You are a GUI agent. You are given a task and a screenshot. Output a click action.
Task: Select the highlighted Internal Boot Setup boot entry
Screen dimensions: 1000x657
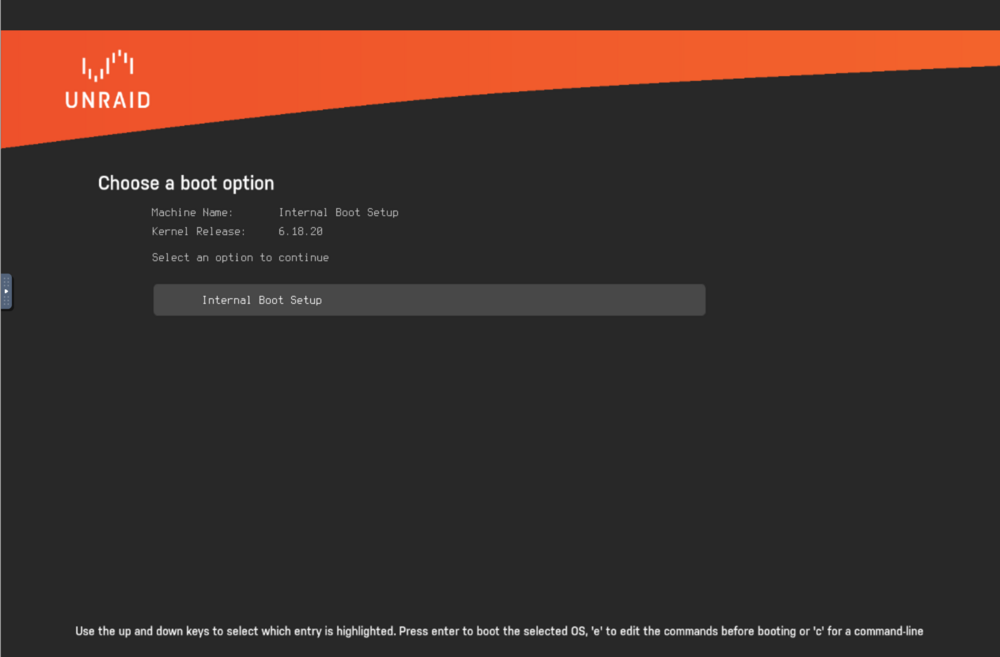[x=429, y=300]
